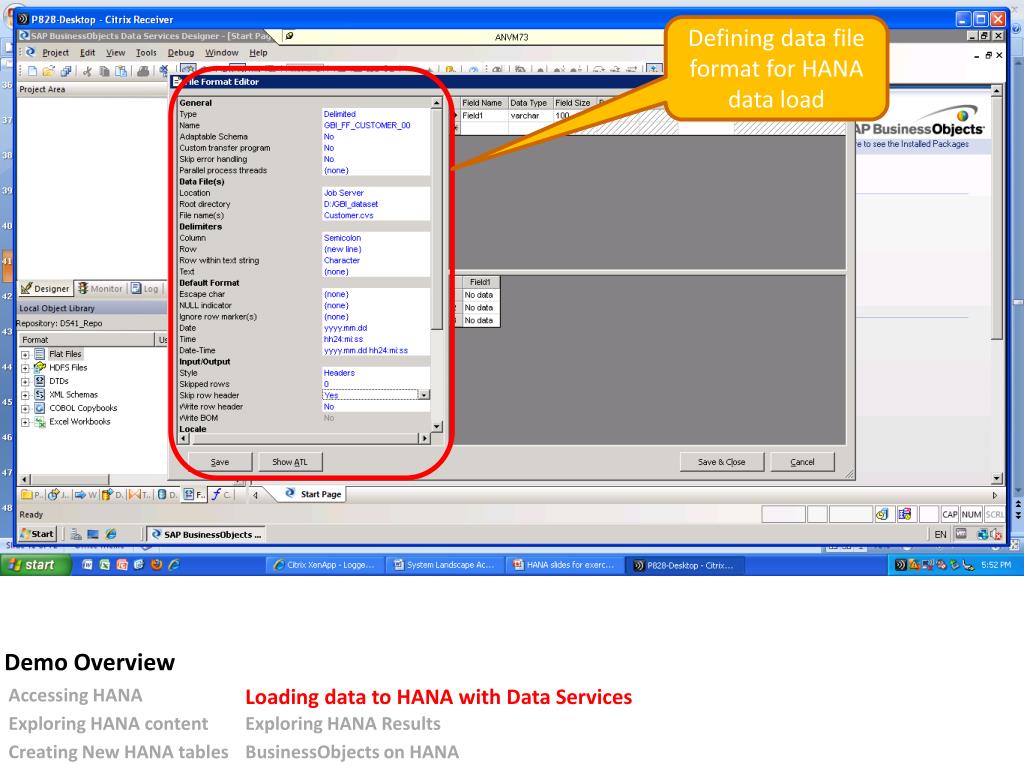Expand the XML Schemas tree node
This screenshot has width=1024, height=768.
(x=25, y=395)
